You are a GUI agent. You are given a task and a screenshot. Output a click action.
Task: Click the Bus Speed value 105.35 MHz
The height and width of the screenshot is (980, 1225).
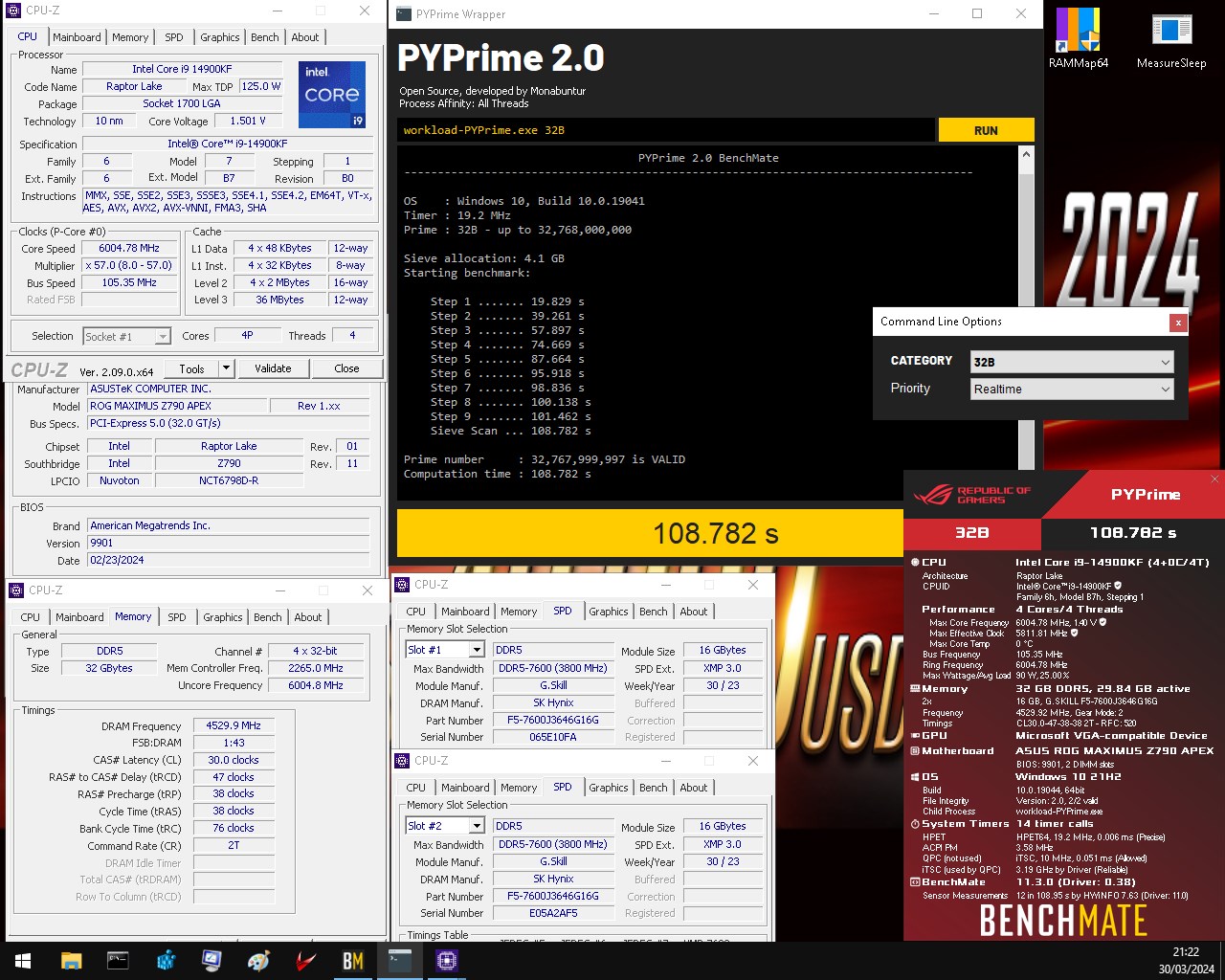pyautogui.click(x=129, y=282)
